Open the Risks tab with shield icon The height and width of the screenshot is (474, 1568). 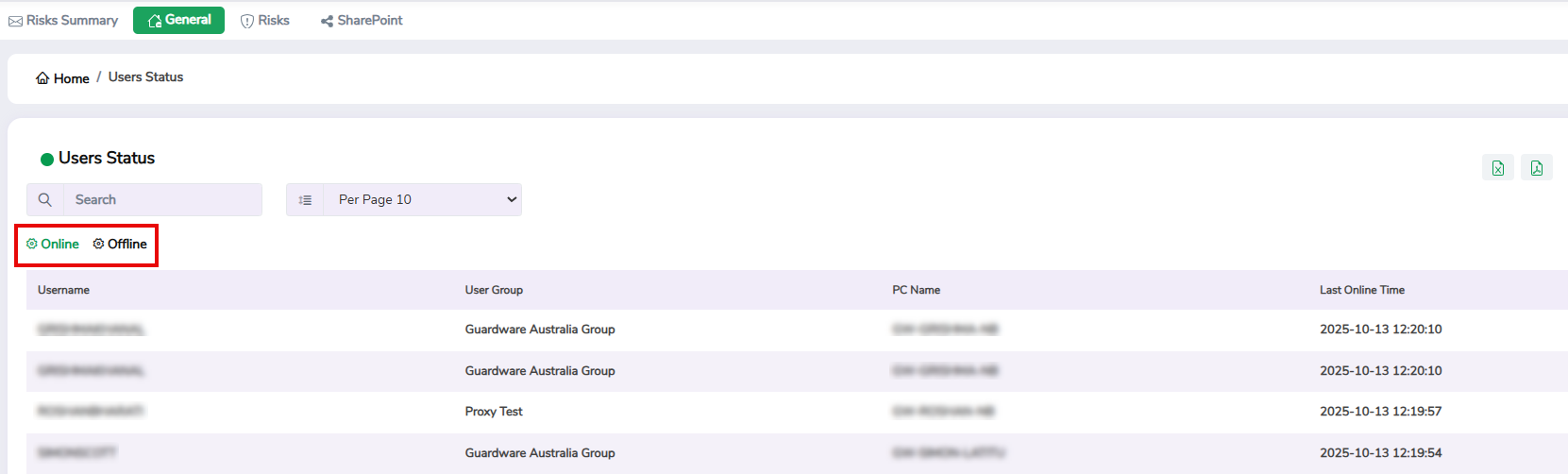pyautogui.click(x=264, y=21)
